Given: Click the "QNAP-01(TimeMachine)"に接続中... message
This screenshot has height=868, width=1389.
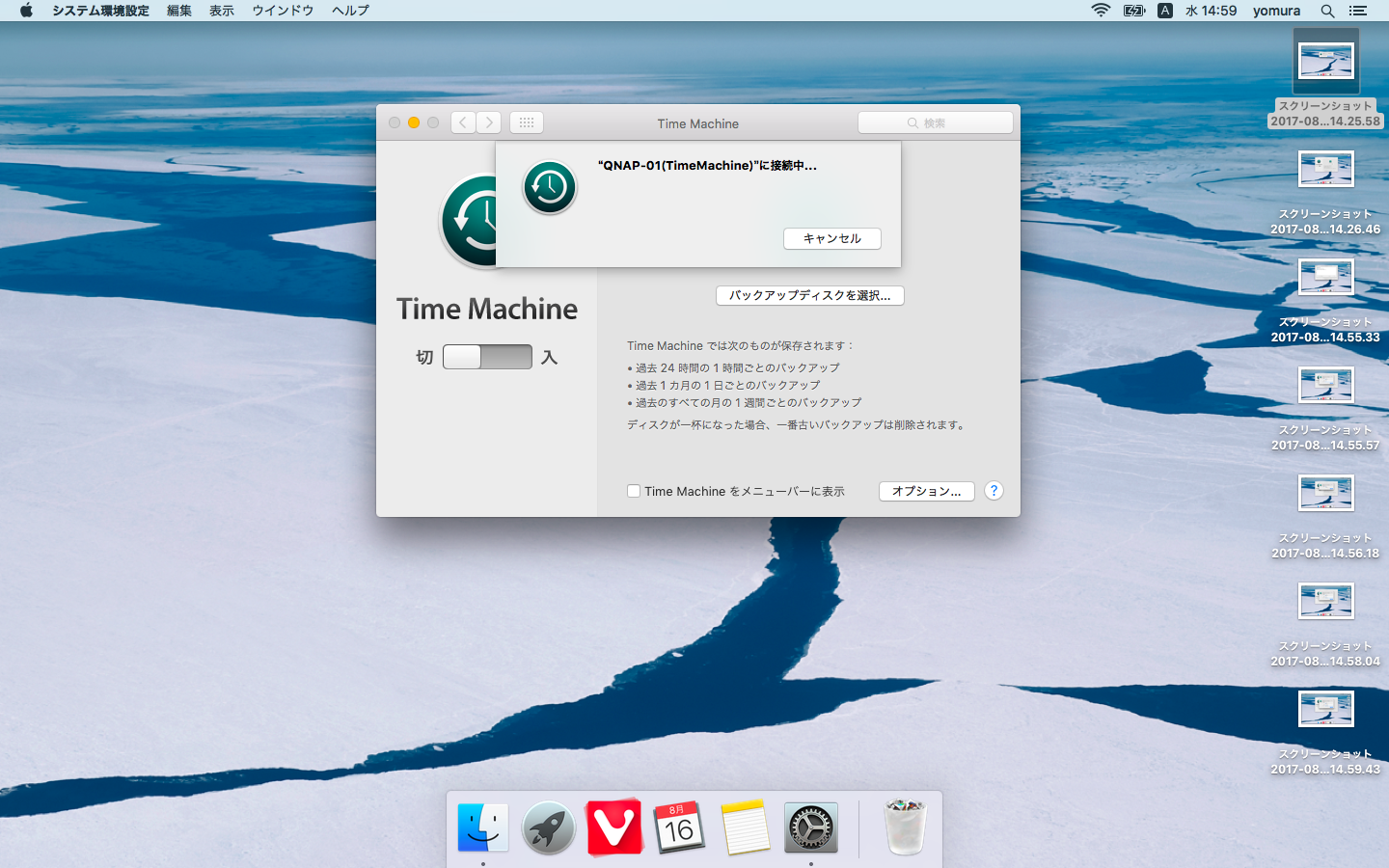Looking at the screenshot, I should [x=707, y=166].
